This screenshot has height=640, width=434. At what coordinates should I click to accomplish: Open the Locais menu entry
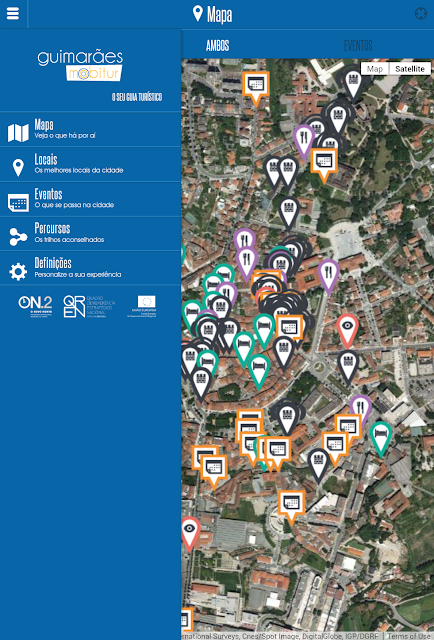pos(90,164)
